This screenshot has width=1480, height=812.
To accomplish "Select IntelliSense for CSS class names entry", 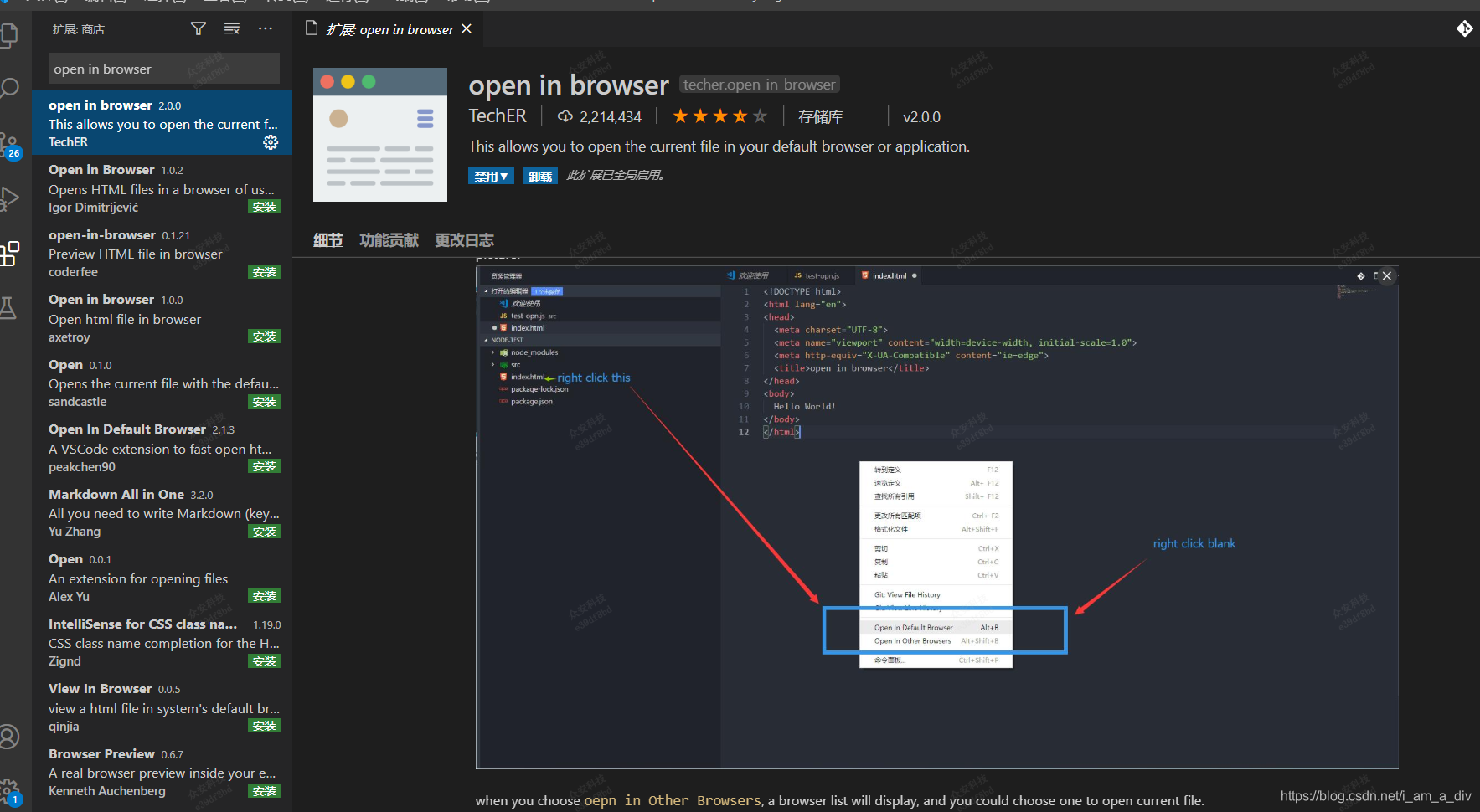I will pos(162,642).
